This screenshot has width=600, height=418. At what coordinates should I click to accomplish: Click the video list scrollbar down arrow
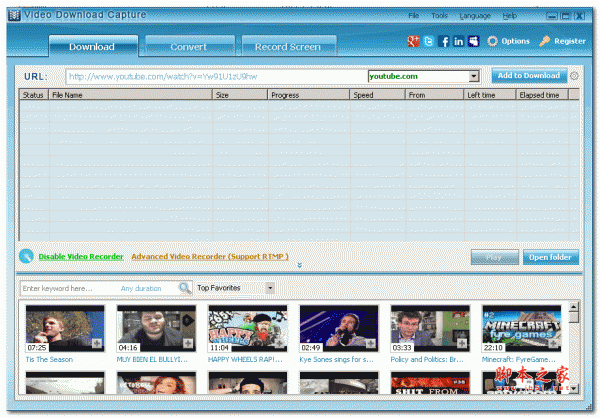(x=574, y=389)
